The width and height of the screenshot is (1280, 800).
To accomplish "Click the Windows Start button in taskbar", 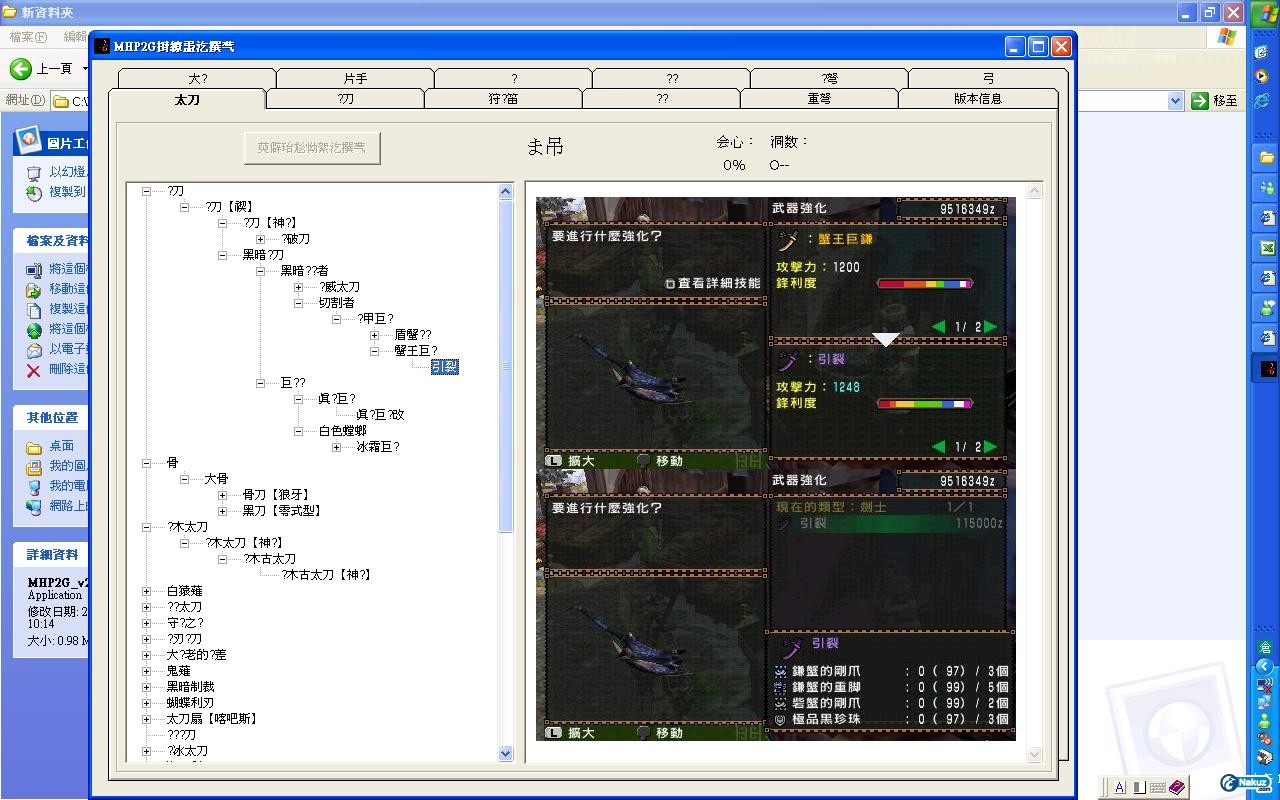I will tap(1267, 14).
